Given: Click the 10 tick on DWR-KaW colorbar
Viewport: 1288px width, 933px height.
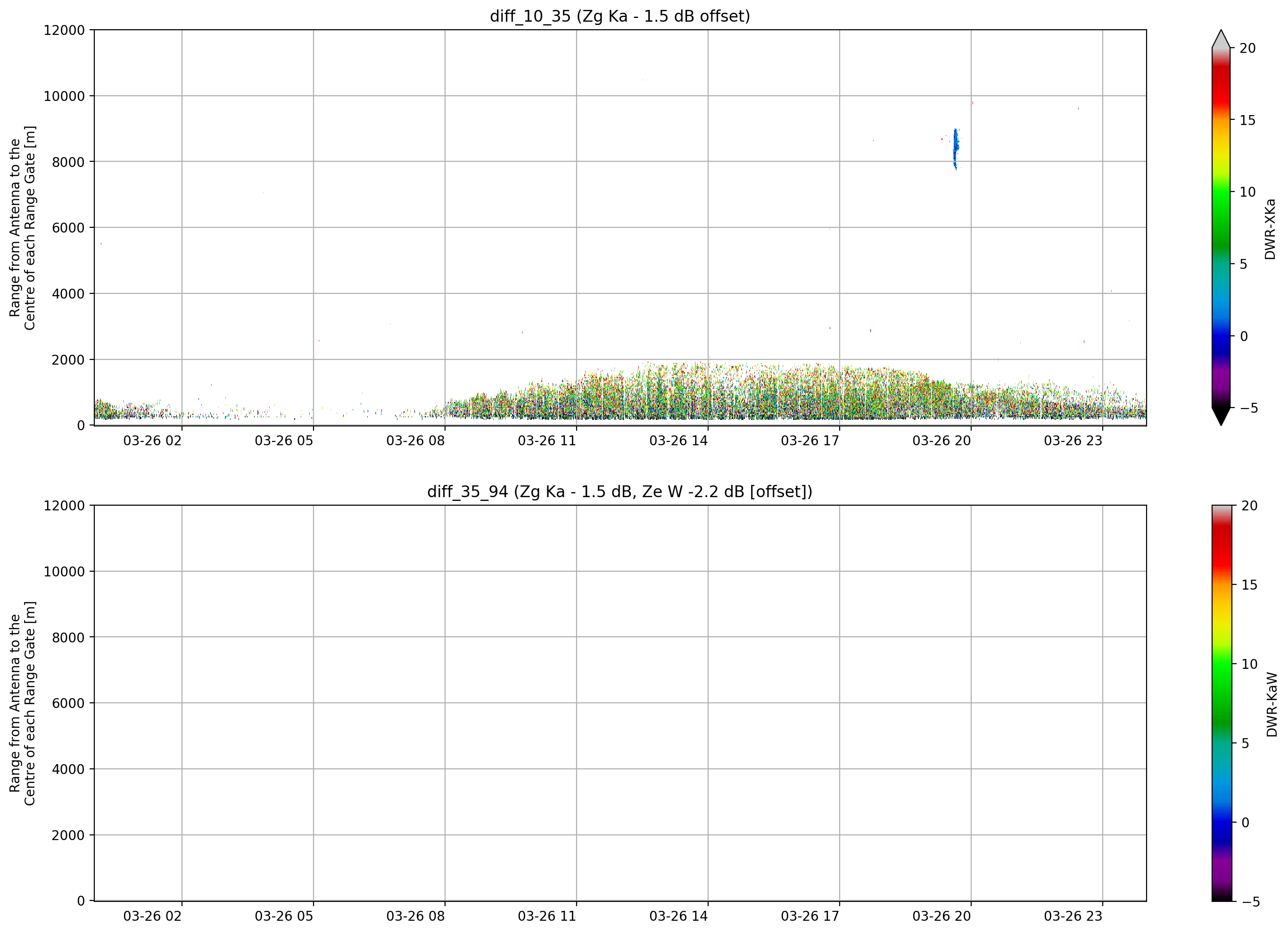Looking at the screenshot, I should [1249, 664].
